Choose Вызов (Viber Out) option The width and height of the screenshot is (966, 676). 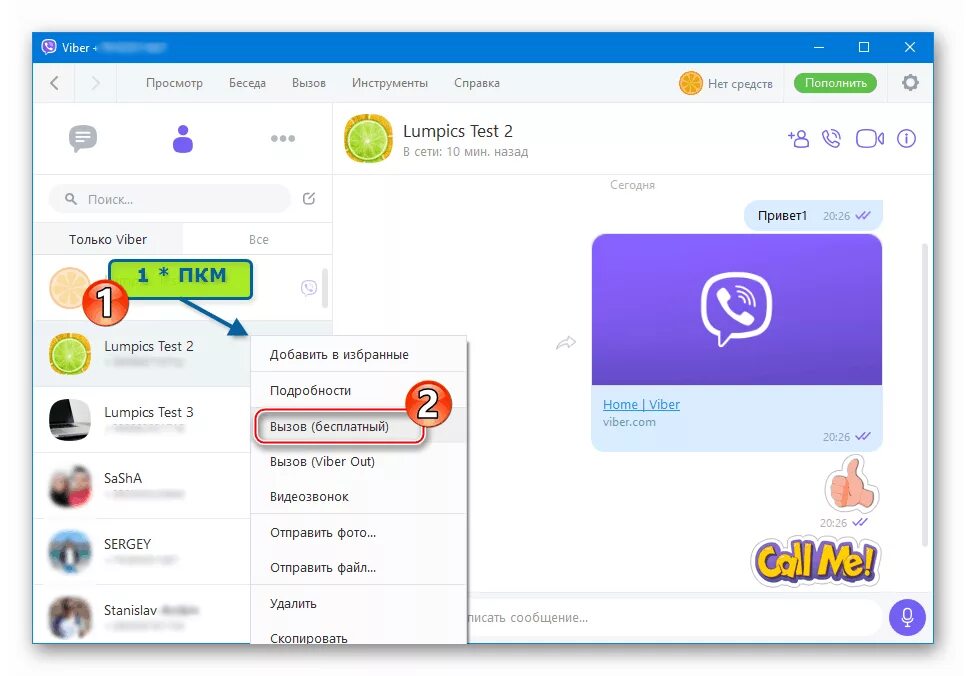pyautogui.click(x=359, y=461)
